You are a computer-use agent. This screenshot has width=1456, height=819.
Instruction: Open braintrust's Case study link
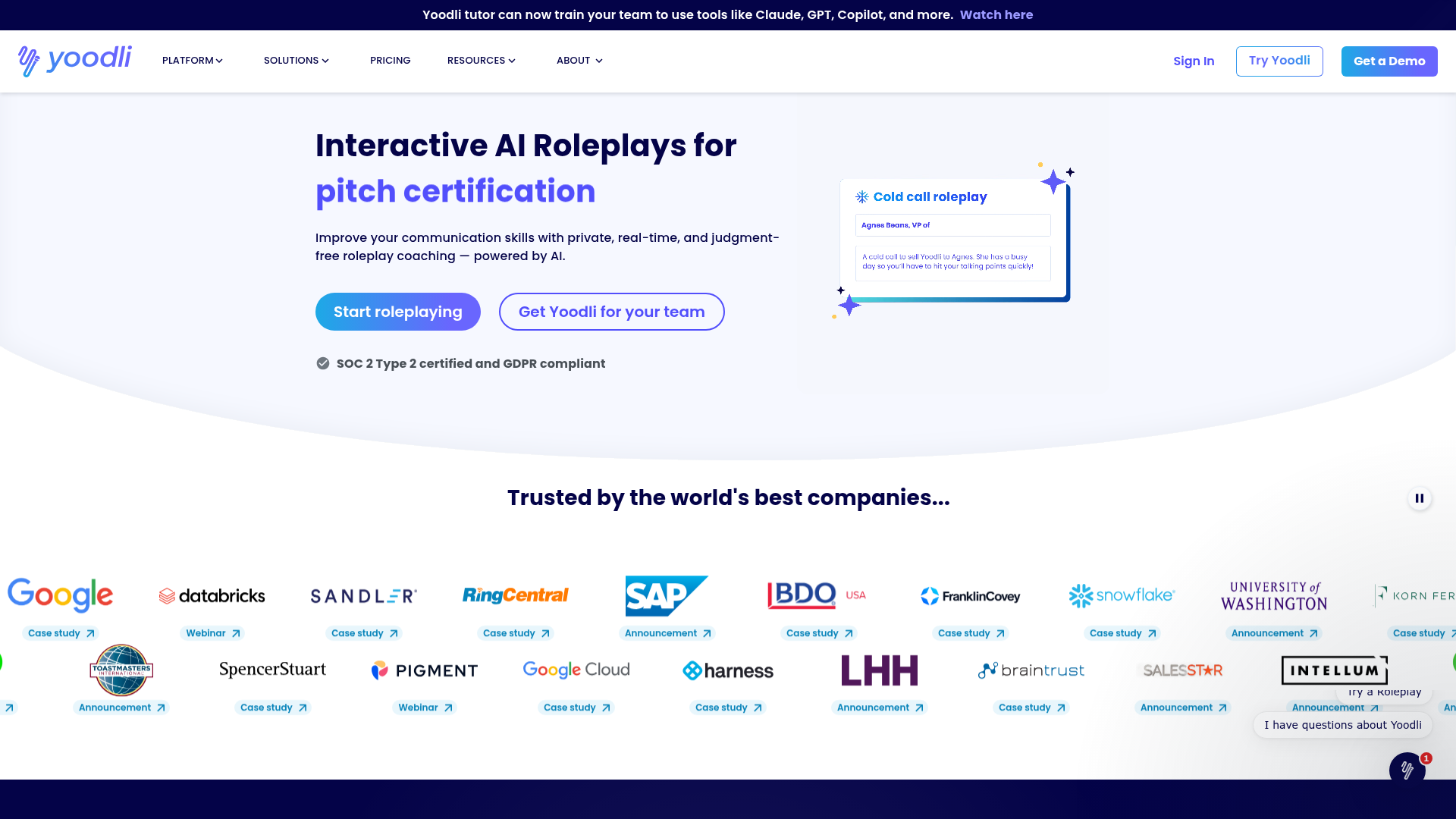coord(1031,708)
